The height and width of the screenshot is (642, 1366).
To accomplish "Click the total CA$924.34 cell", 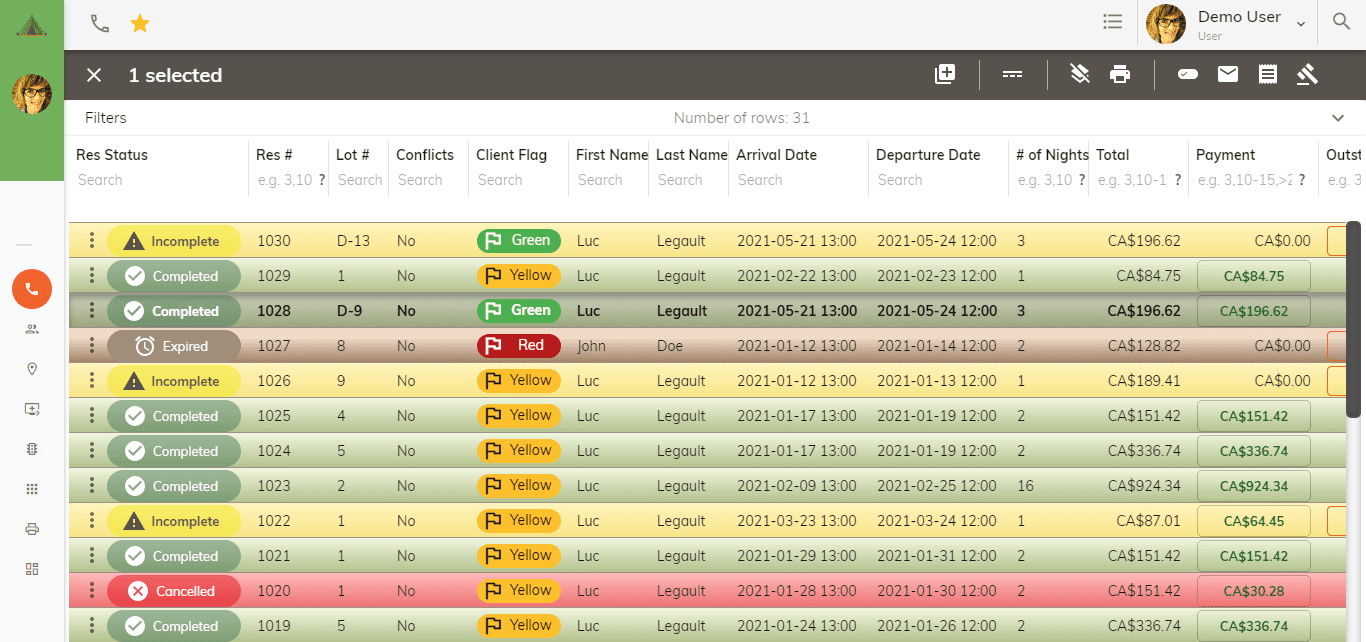I will pyautogui.click(x=1144, y=486).
